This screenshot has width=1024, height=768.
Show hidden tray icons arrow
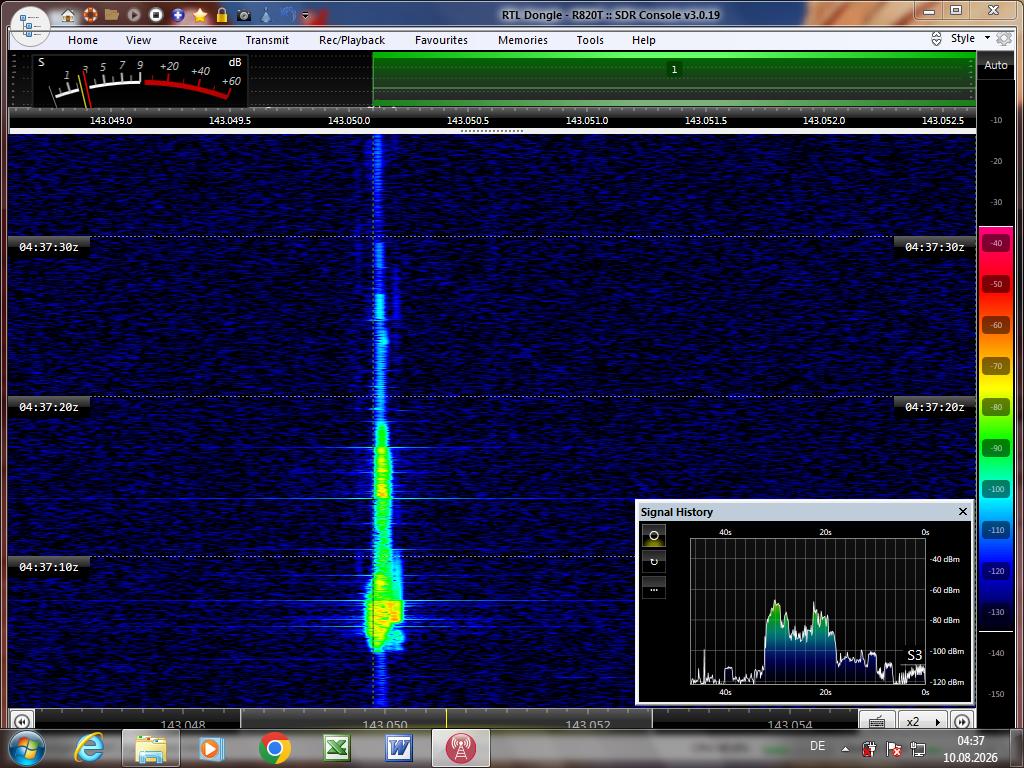846,749
